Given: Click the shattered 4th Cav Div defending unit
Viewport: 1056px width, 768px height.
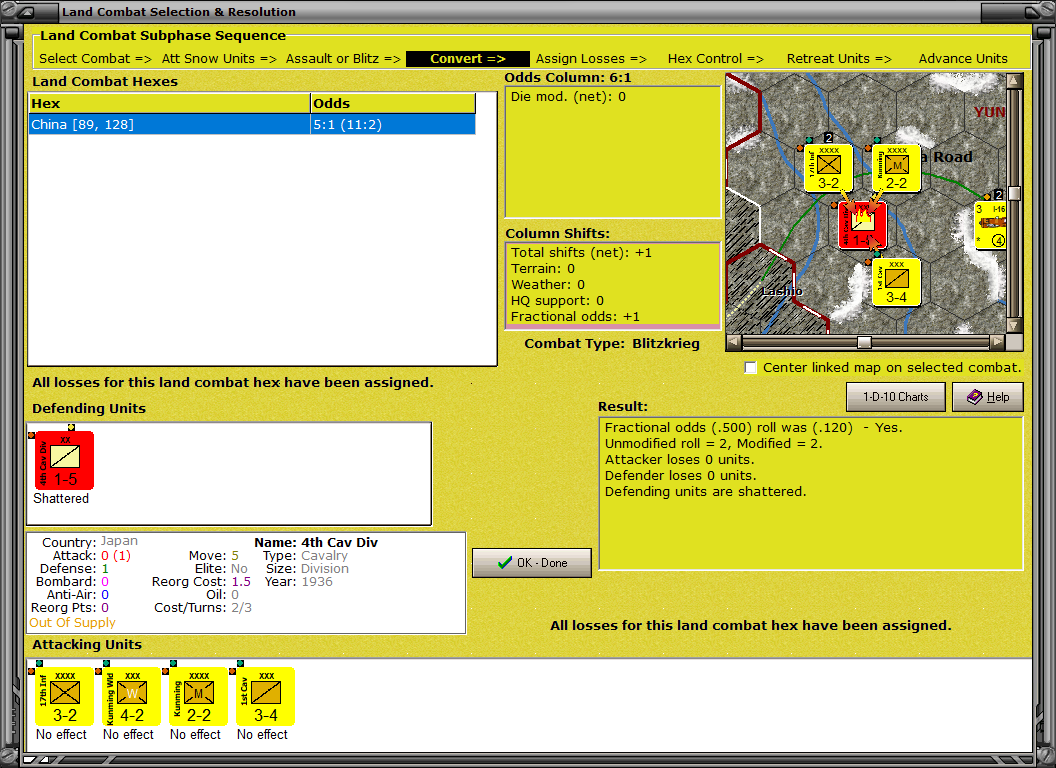Looking at the screenshot, I should click(64, 460).
